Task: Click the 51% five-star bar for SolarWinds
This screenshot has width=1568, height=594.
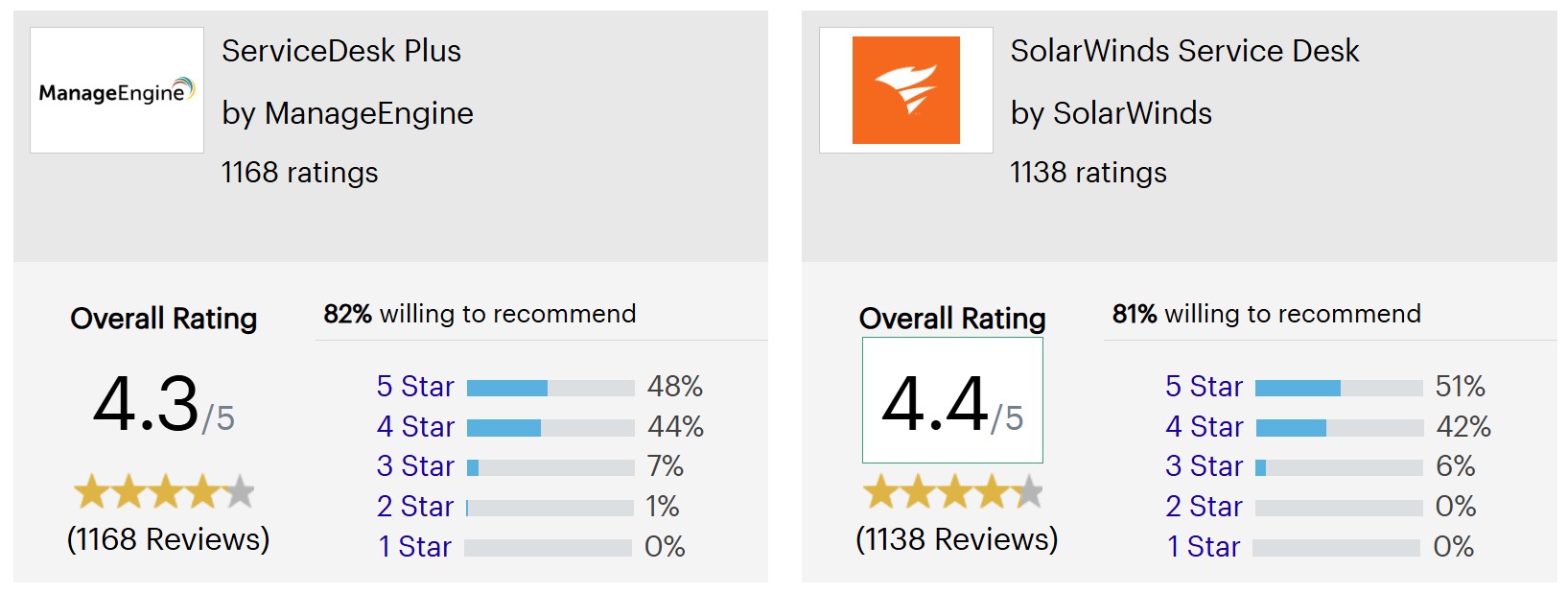Action: [x=1339, y=388]
